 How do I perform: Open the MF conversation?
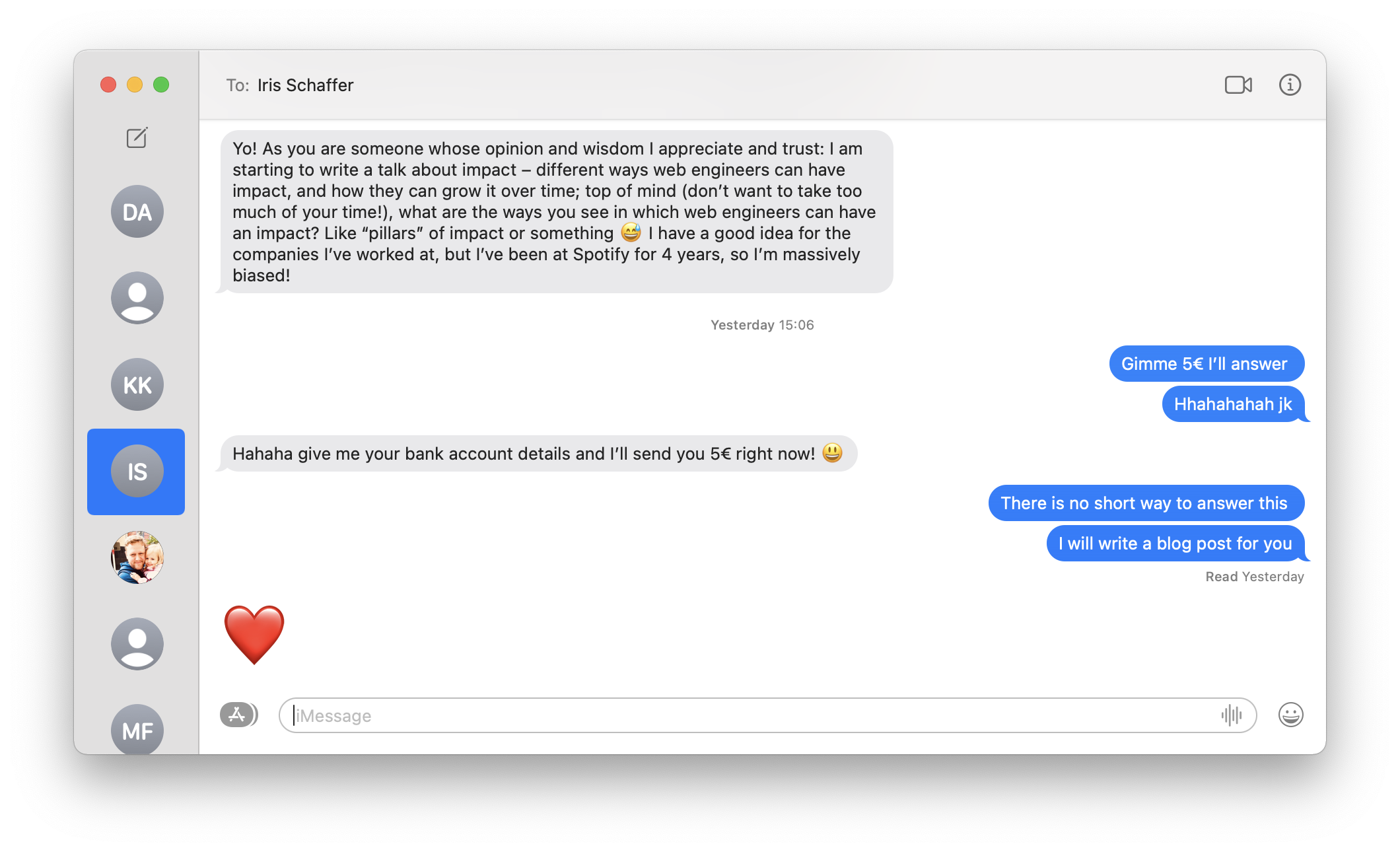(137, 730)
